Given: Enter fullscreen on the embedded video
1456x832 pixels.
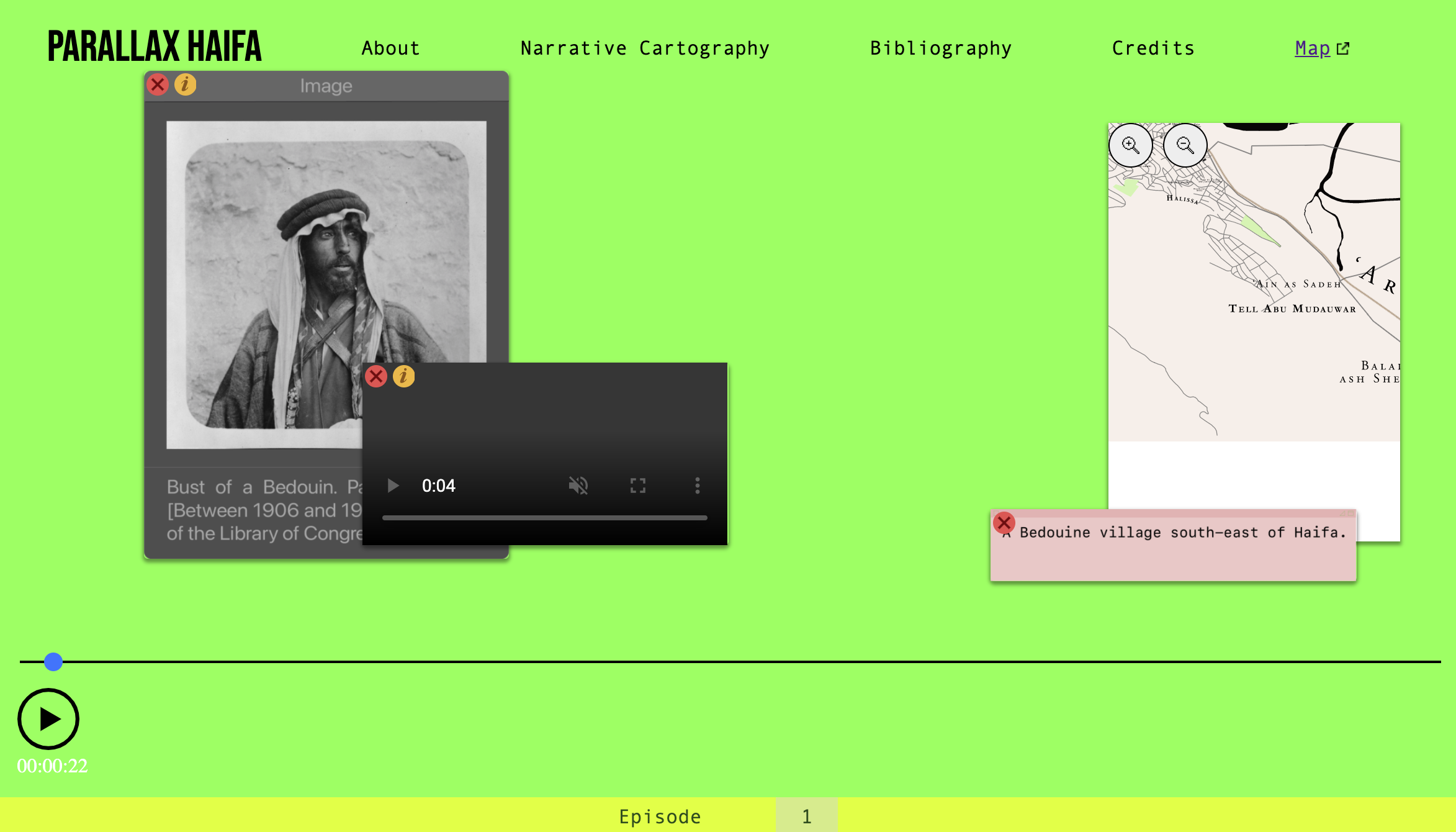Looking at the screenshot, I should tap(638, 486).
